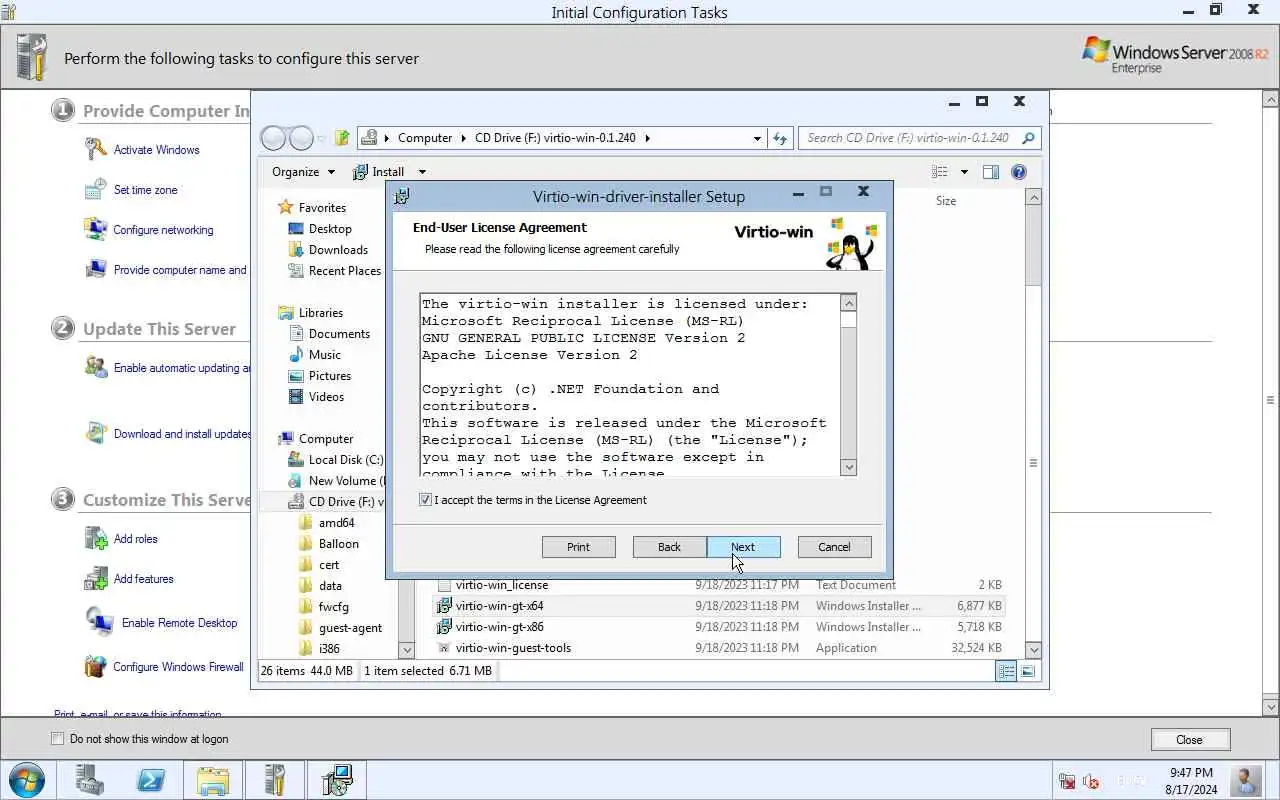Select Downloads under Favorites

click(338, 250)
